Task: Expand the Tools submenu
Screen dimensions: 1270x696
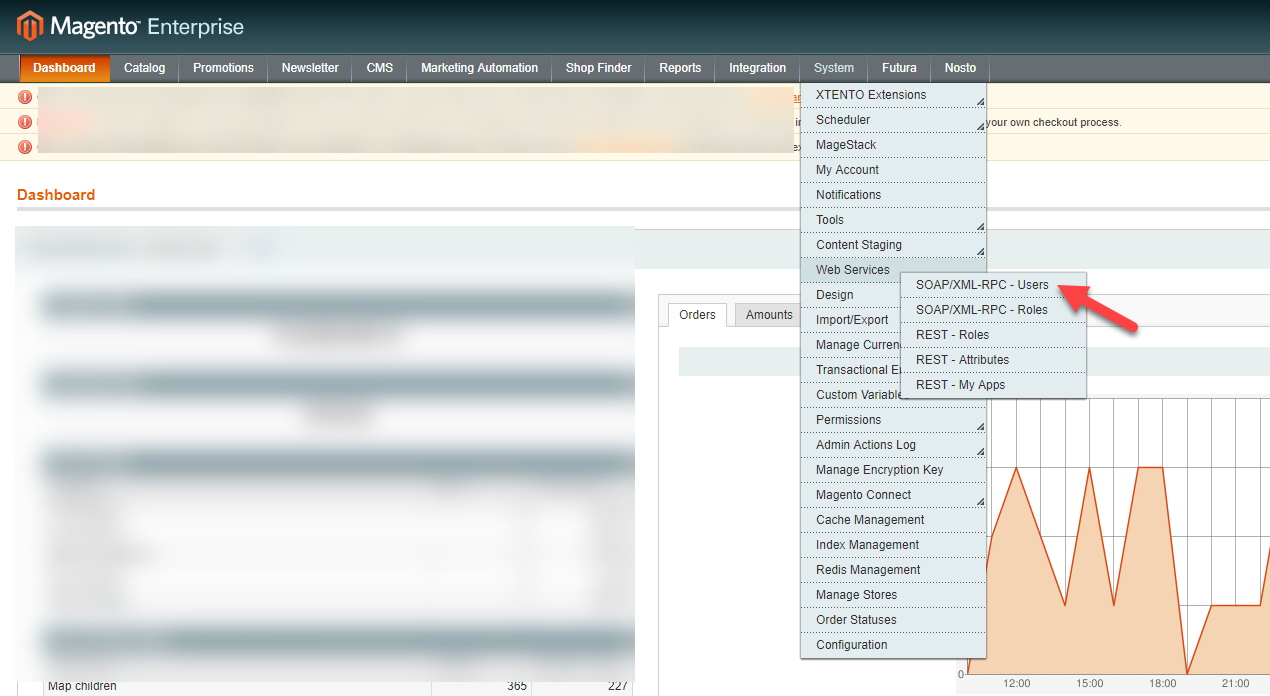Action: [894, 220]
